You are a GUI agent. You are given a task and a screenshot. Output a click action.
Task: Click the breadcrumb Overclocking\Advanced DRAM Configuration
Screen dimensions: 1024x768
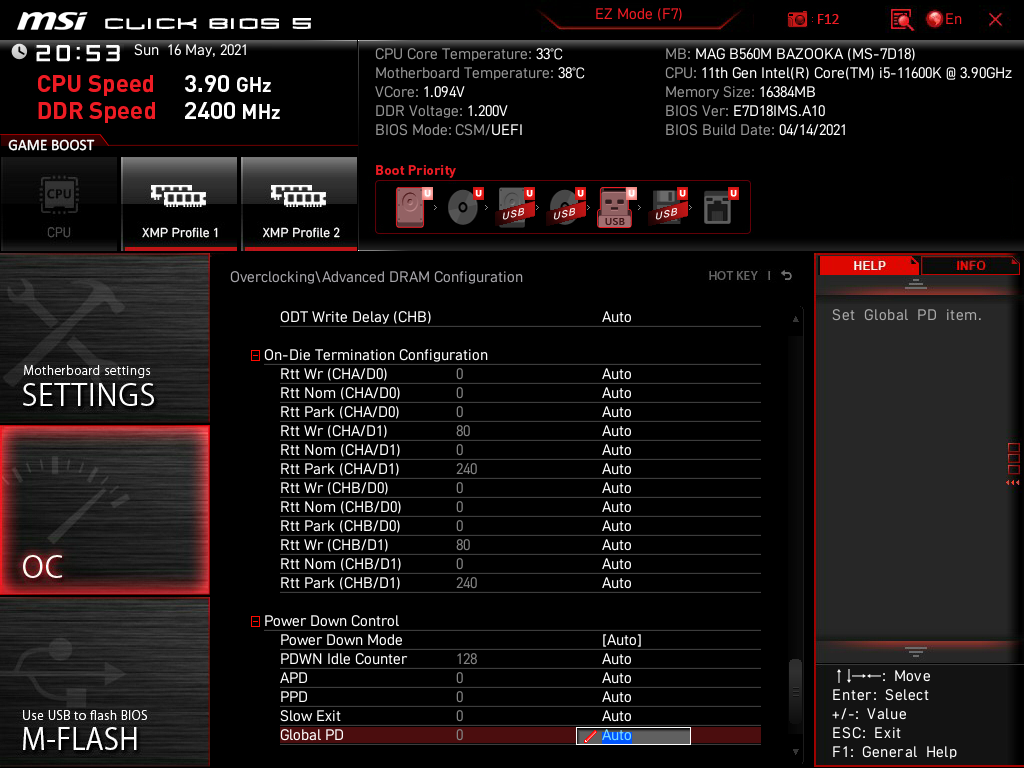376,277
